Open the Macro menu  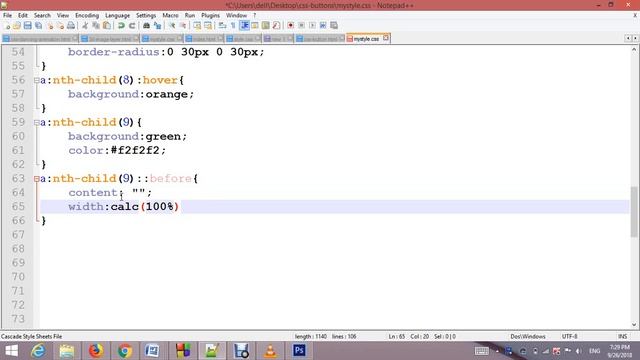click(171, 15)
